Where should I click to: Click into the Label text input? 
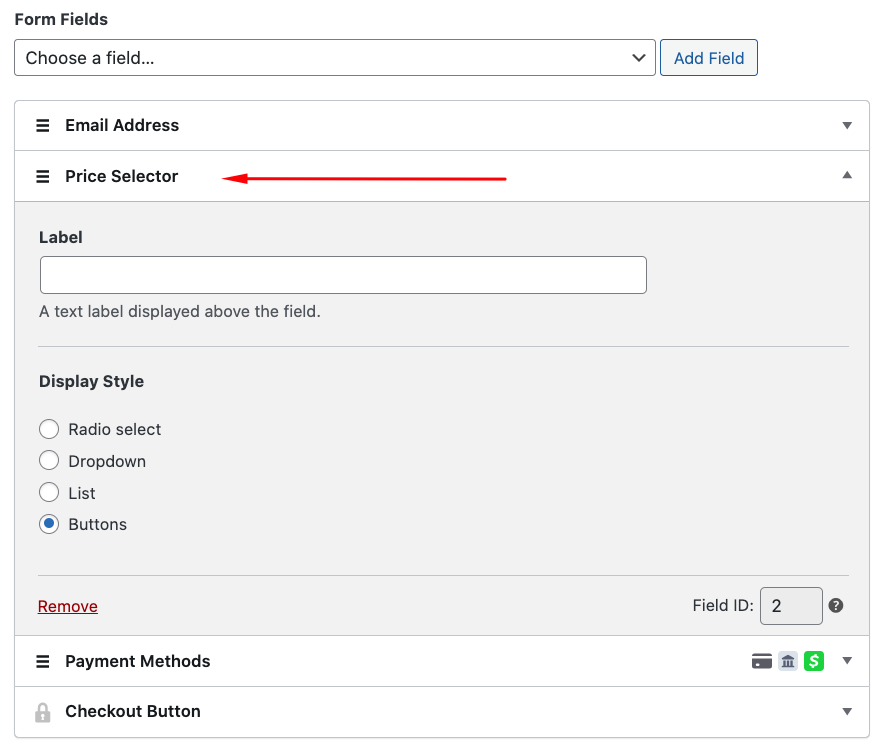tap(343, 275)
